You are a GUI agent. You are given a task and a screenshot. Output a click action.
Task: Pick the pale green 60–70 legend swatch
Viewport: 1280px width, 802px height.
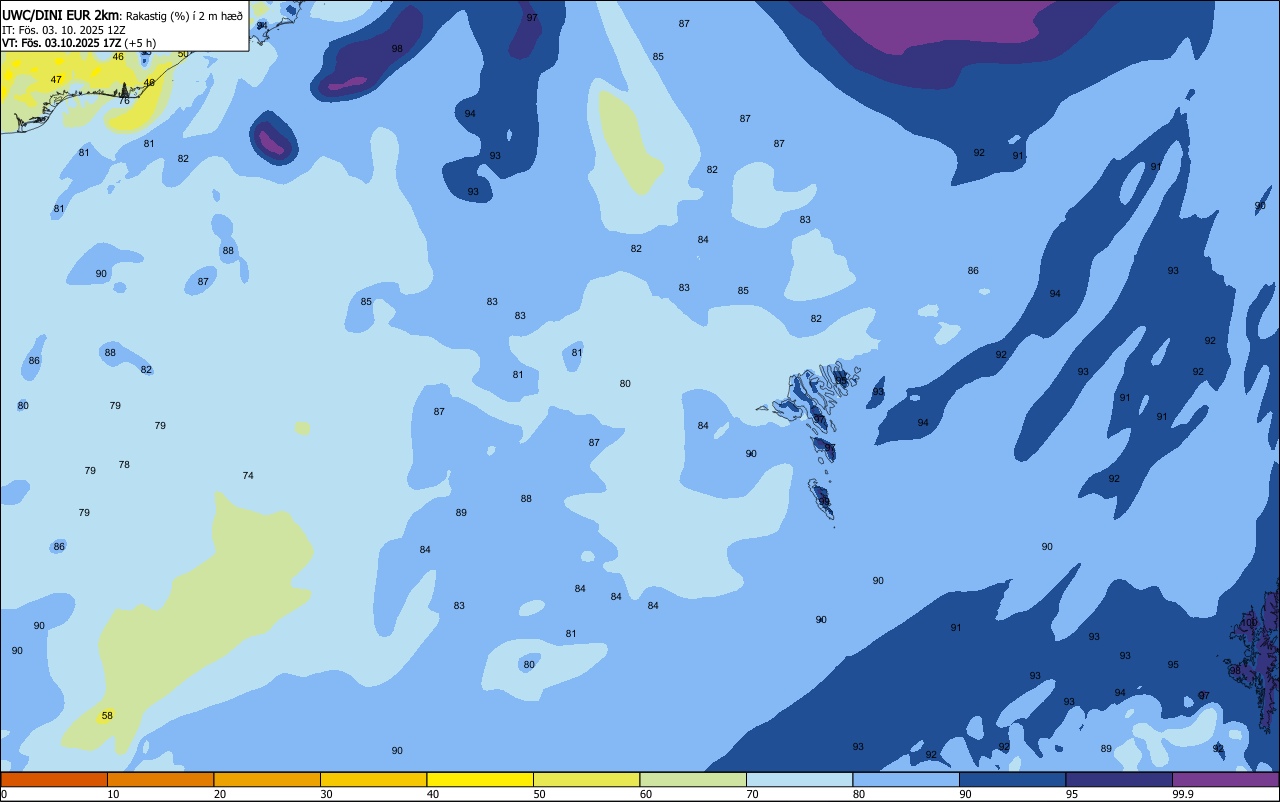pyautogui.click(x=693, y=779)
